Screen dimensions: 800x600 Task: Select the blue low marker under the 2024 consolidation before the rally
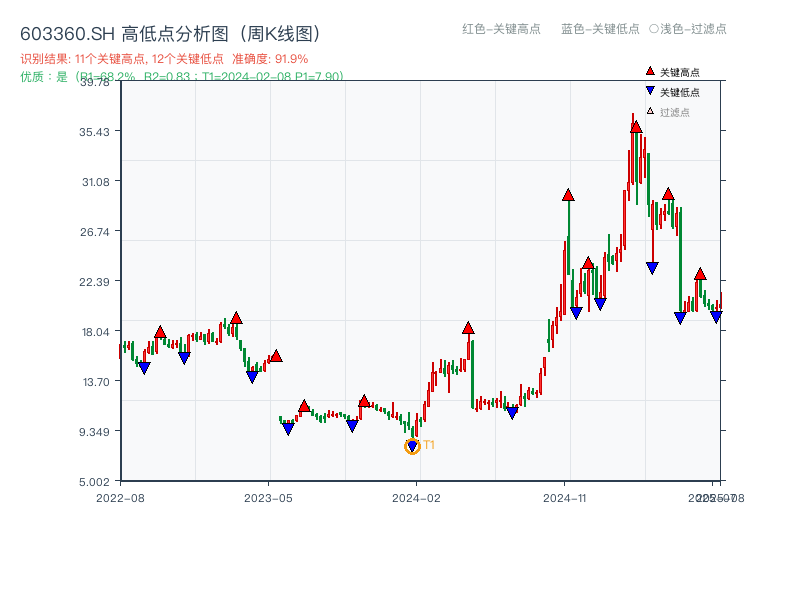click(512, 413)
